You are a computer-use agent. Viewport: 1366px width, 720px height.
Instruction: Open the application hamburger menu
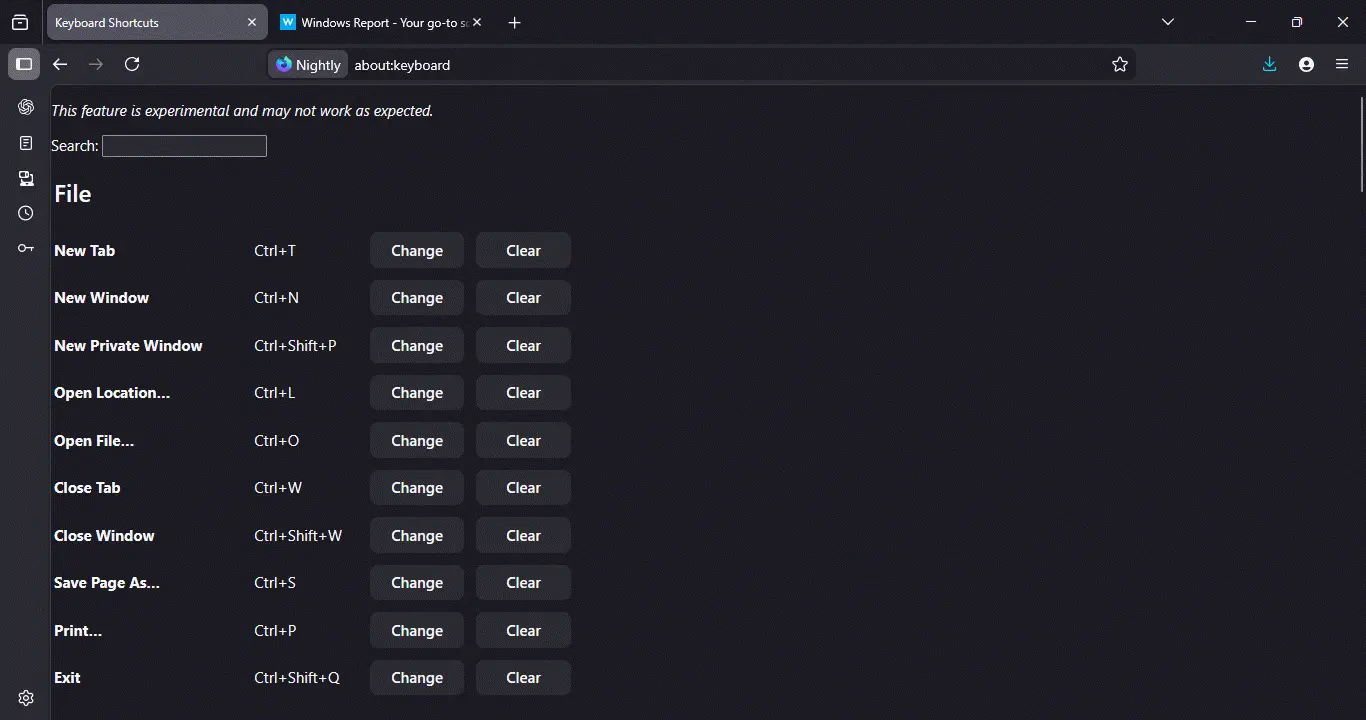tap(1342, 64)
